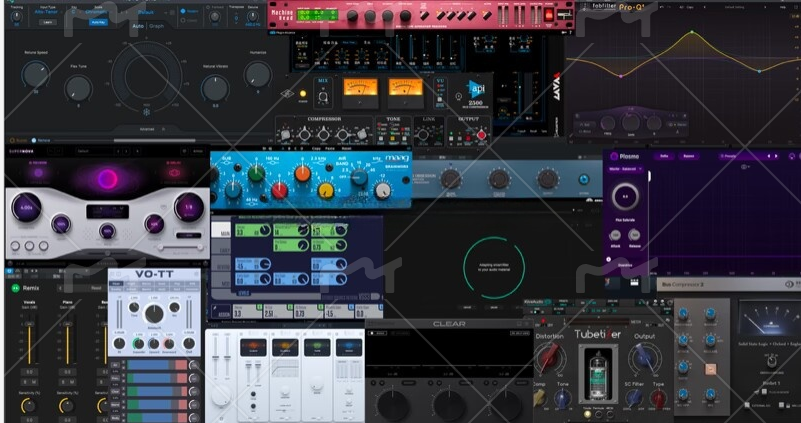Click the red power button on Machine Head
The width and height of the screenshot is (801, 423).
pos(549,14)
